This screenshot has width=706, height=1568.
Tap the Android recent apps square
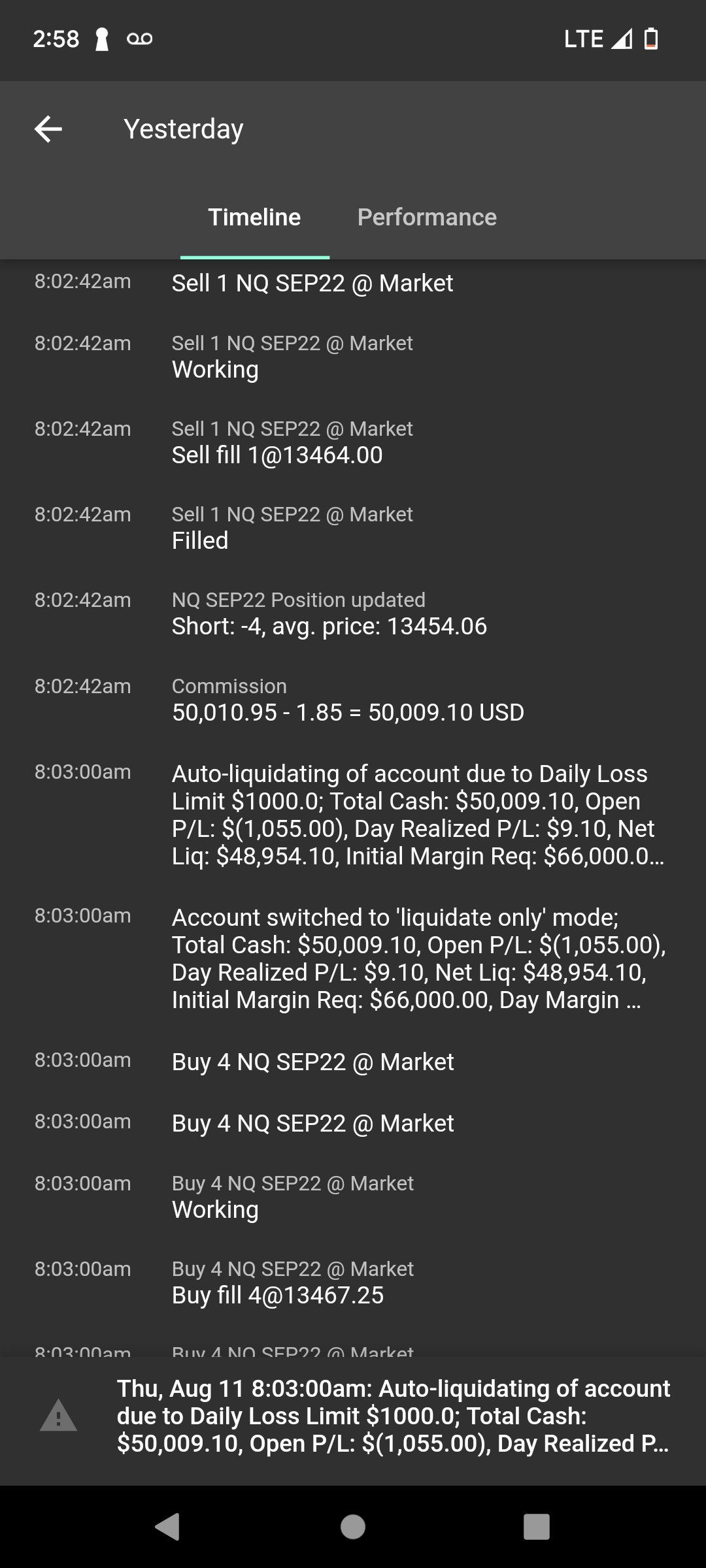[x=537, y=1527]
